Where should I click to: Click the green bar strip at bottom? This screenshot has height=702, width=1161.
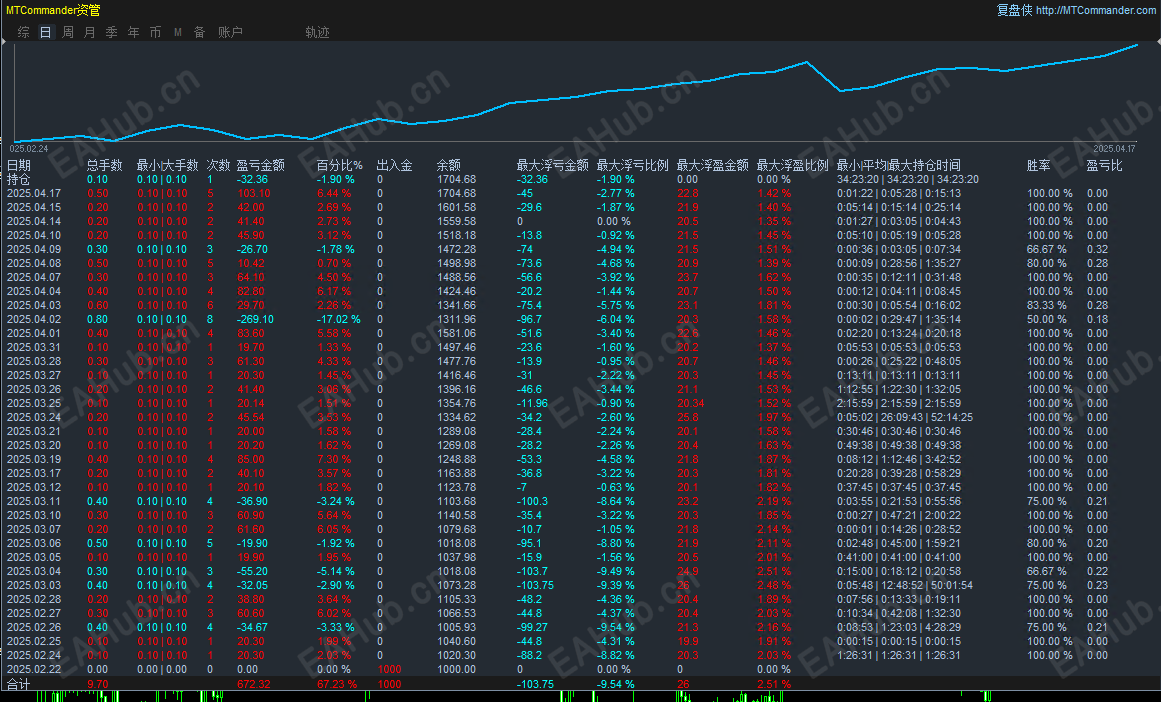(x=580, y=697)
